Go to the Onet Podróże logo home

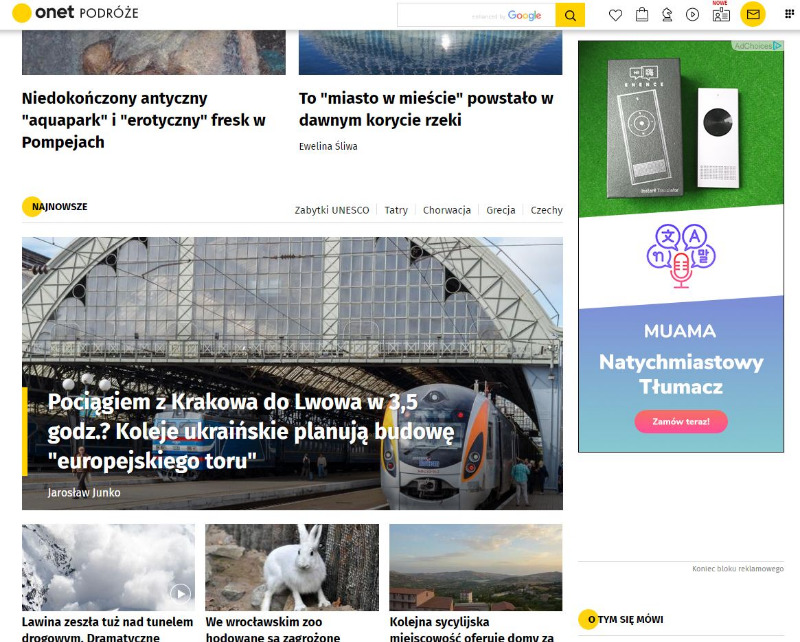(75, 13)
